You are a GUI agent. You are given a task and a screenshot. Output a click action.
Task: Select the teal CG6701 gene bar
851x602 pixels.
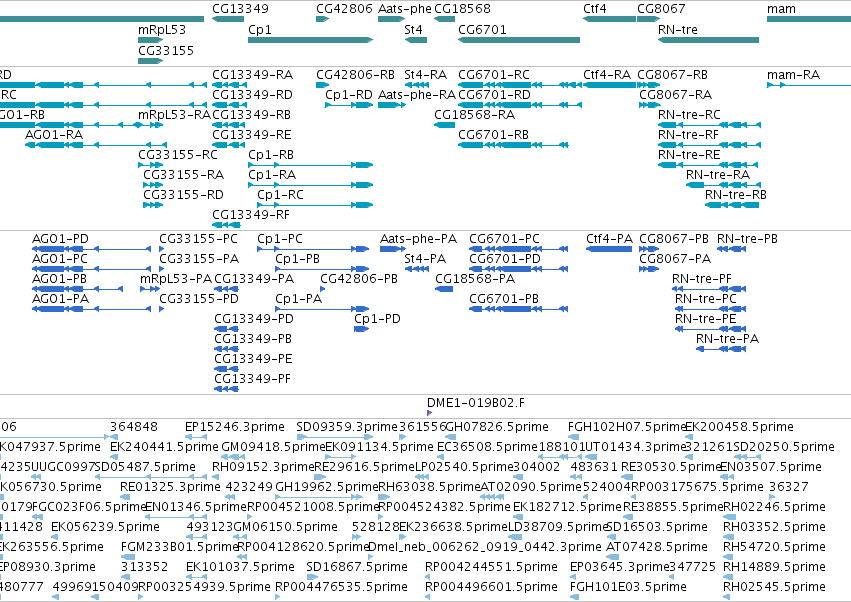[x=519, y=40]
